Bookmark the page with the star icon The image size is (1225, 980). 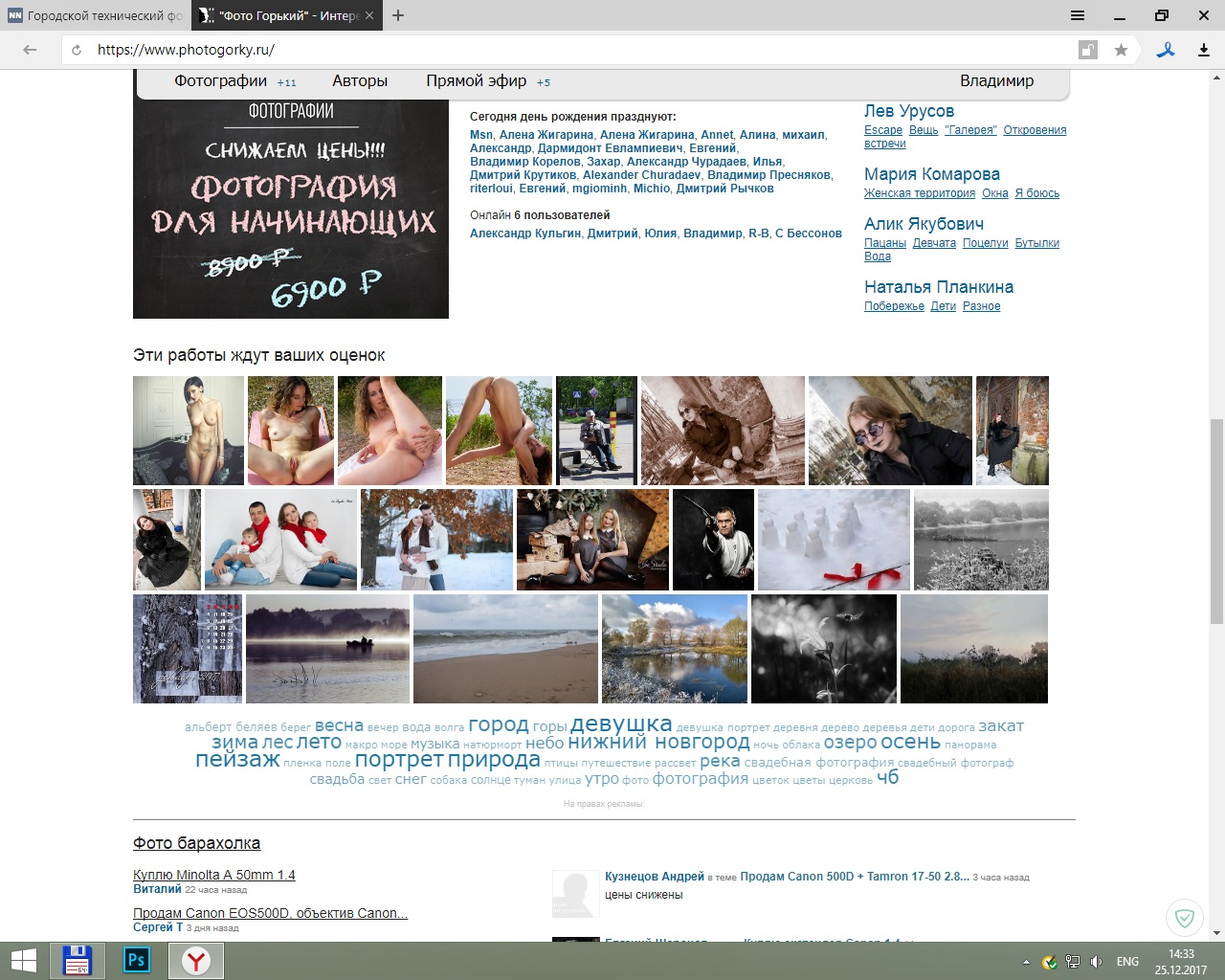[1121, 50]
